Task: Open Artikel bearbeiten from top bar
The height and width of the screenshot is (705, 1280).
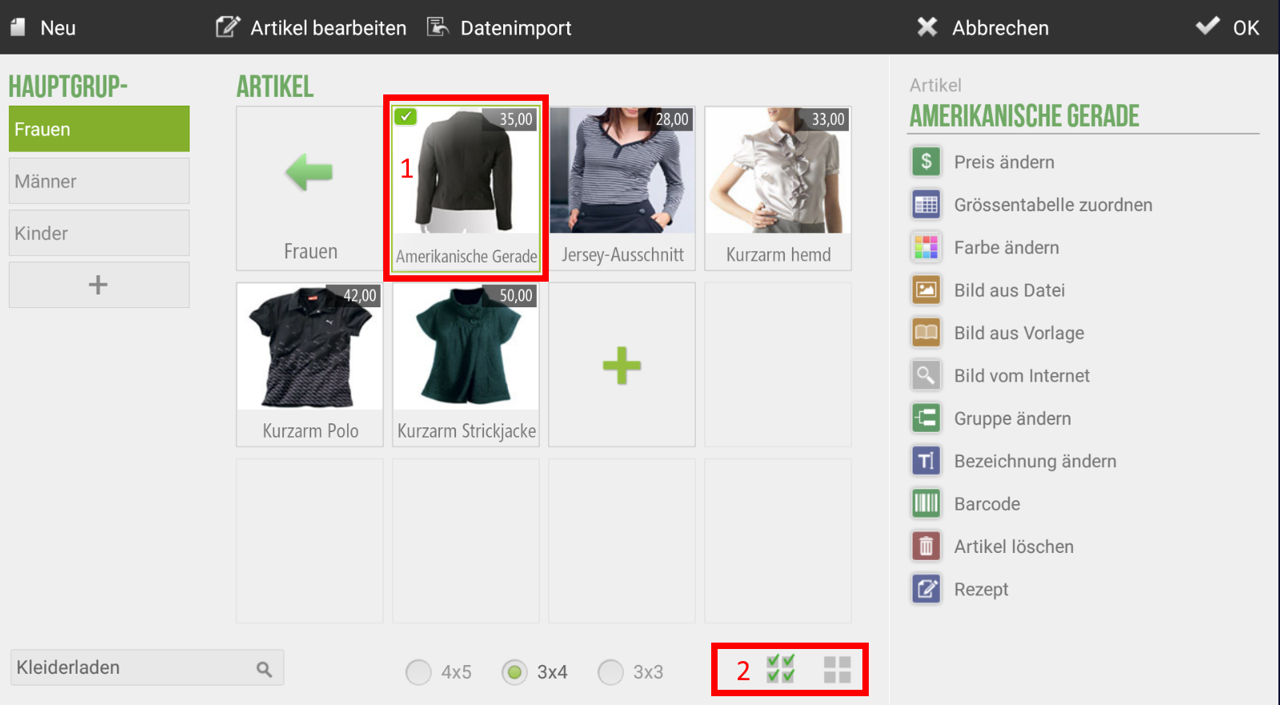Action: click(x=328, y=28)
